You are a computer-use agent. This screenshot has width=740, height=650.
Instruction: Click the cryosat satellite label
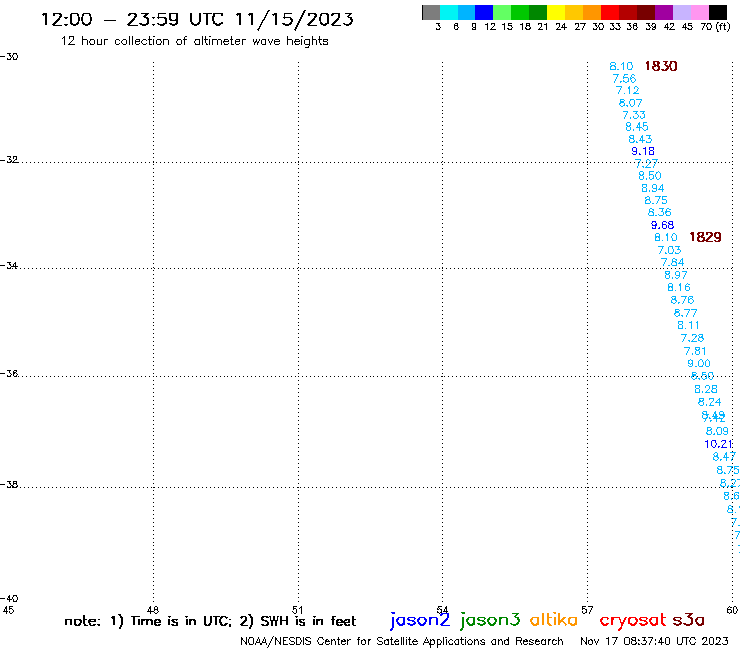(633, 620)
